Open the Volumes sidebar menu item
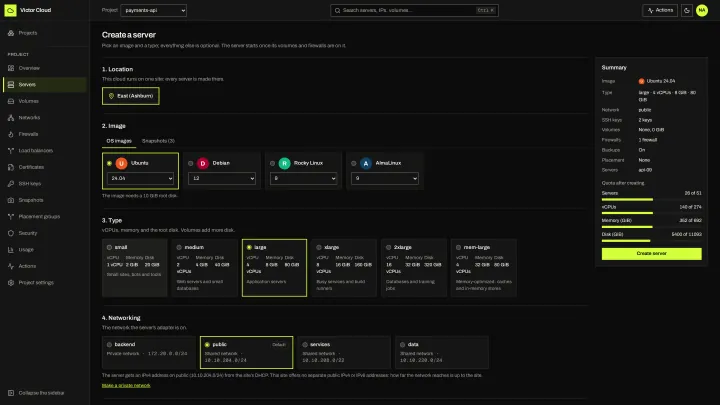 [45, 101]
